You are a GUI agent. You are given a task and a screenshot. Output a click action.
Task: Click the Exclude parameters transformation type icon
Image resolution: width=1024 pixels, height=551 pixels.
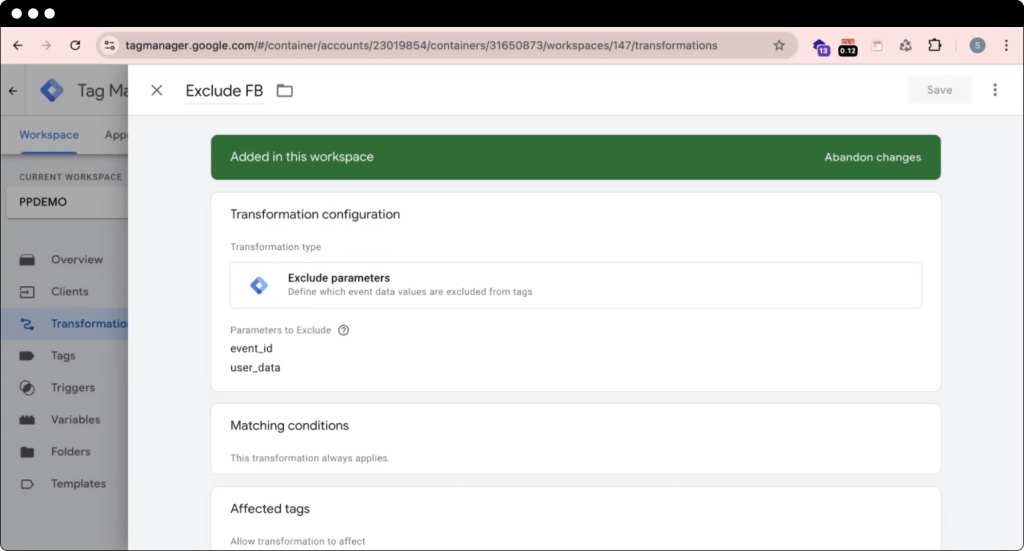click(x=259, y=285)
